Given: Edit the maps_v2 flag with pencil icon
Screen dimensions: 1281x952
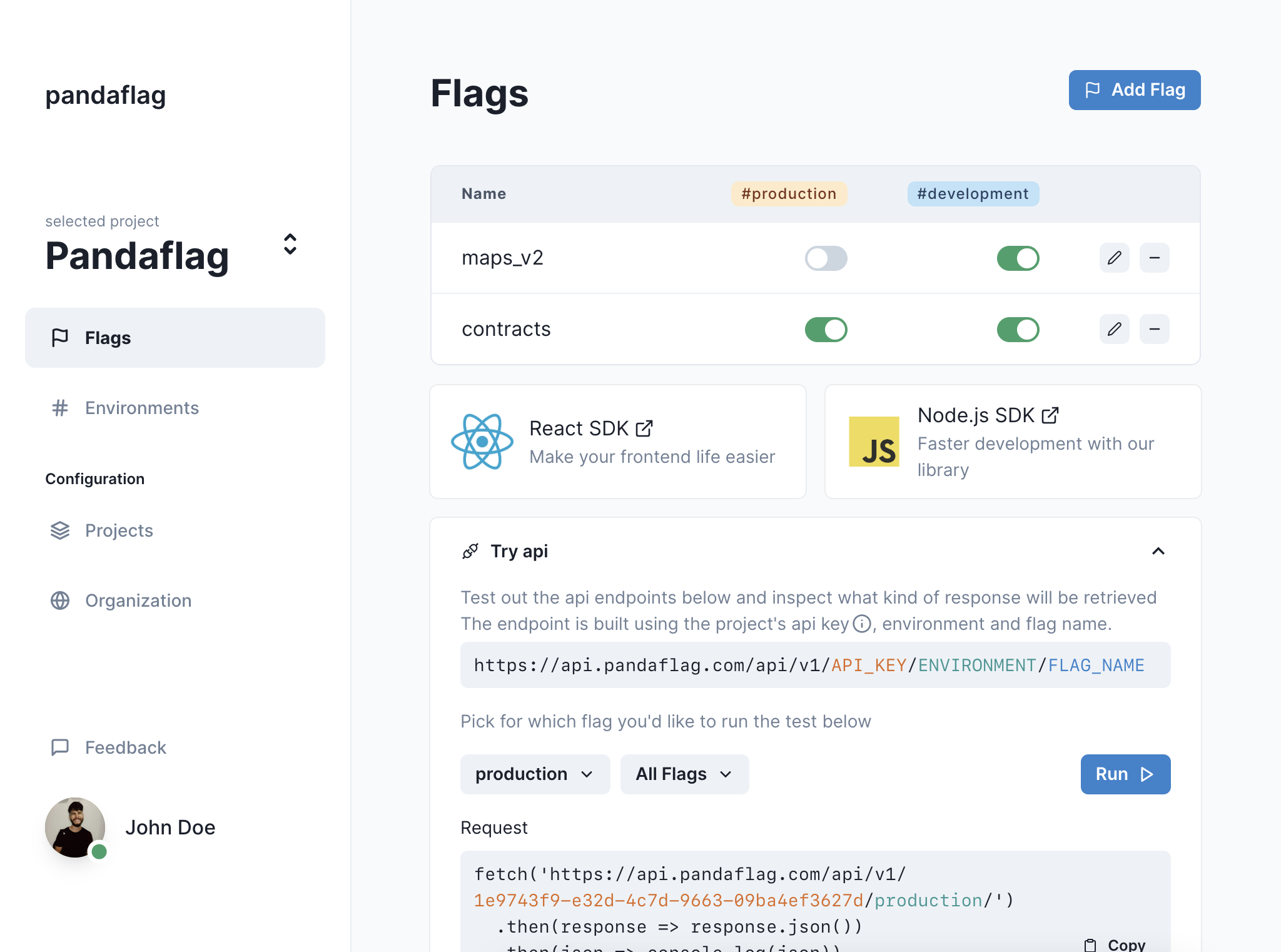Looking at the screenshot, I should point(1114,258).
